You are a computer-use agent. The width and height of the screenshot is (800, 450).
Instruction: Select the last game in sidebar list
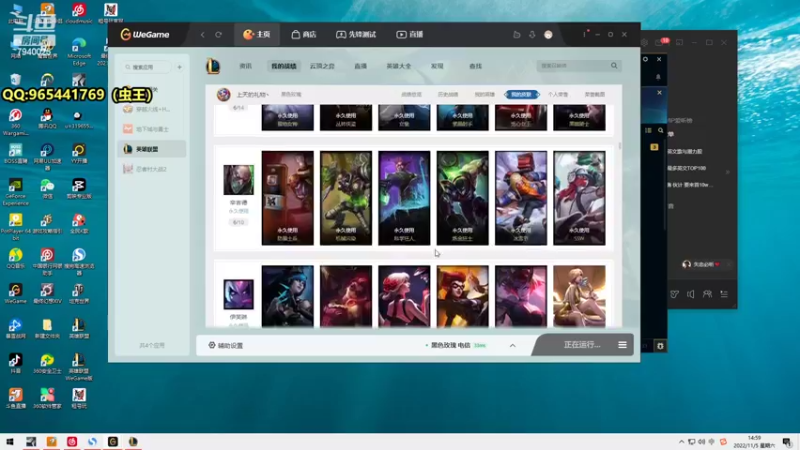(152, 169)
